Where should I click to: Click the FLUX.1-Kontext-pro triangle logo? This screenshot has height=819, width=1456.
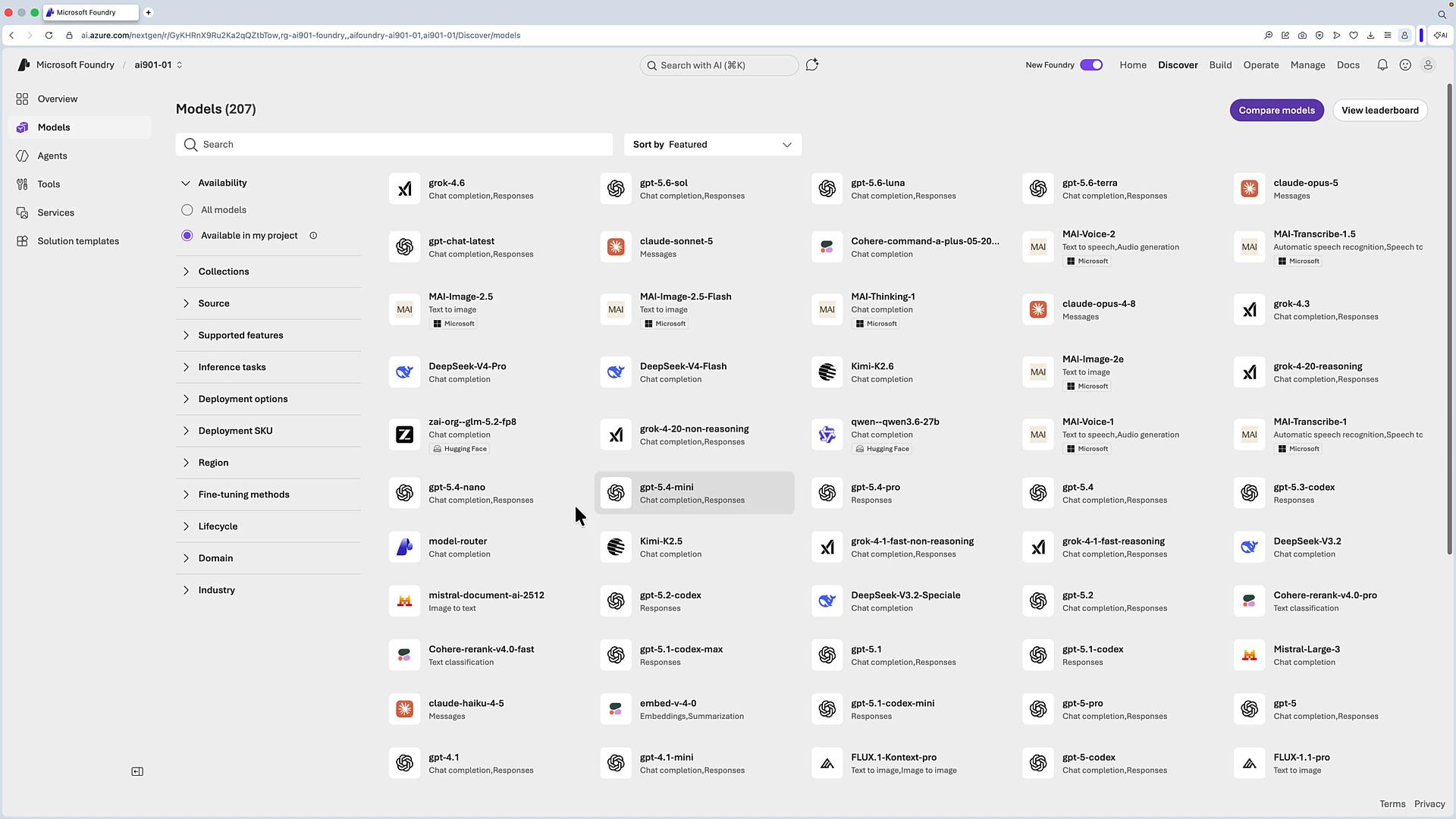(827, 764)
